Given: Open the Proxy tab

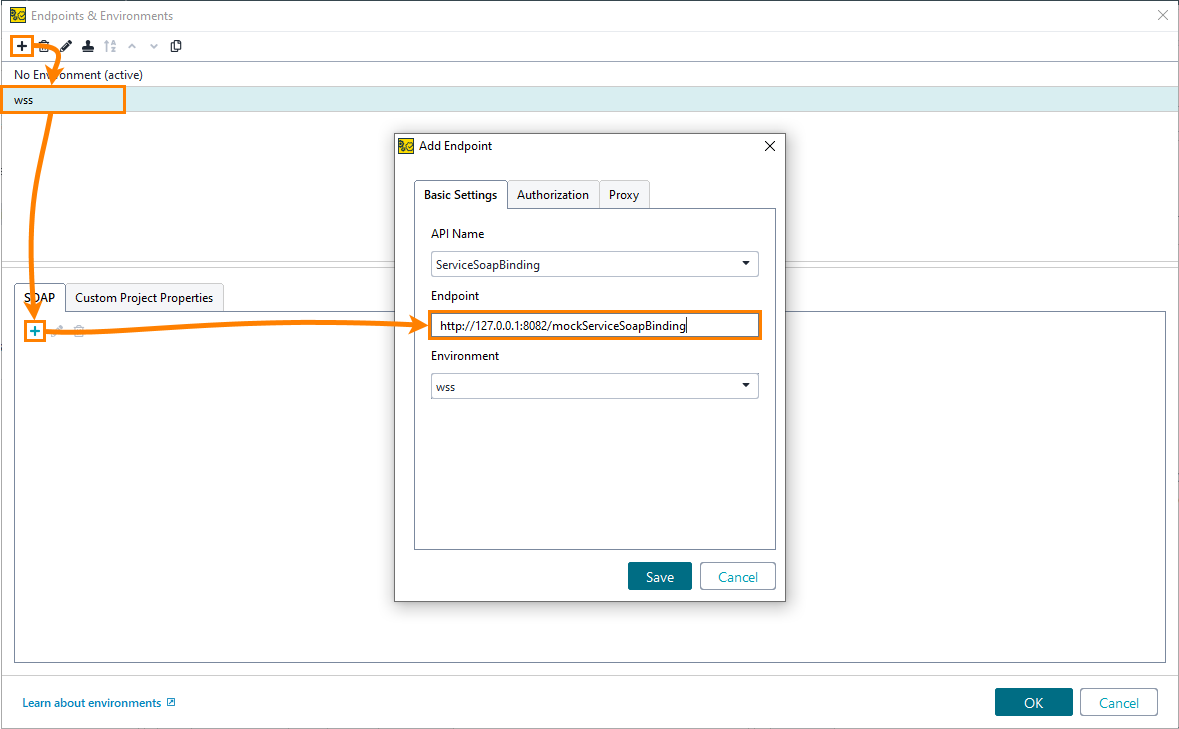Looking at the screenshot, I should [x=624, y=195].
